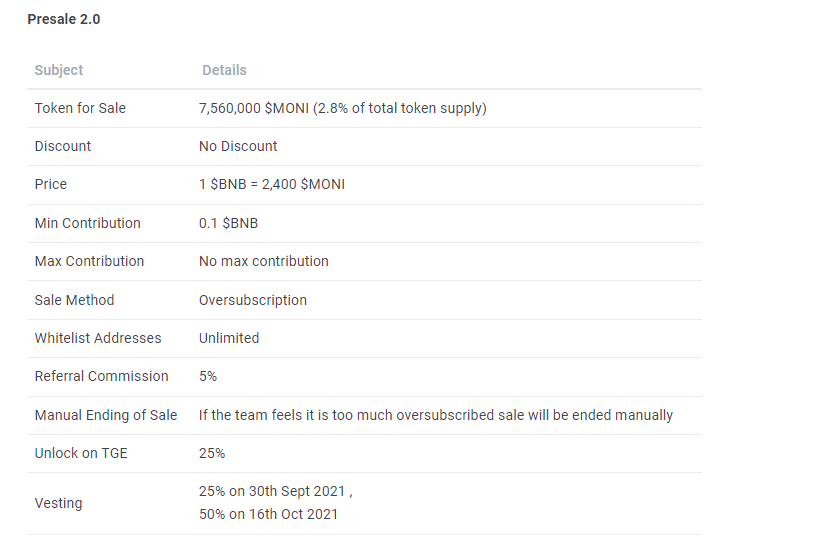Click the Min Contribution label
The height and width of the screenshot is (549, 835).
point(88,223)
